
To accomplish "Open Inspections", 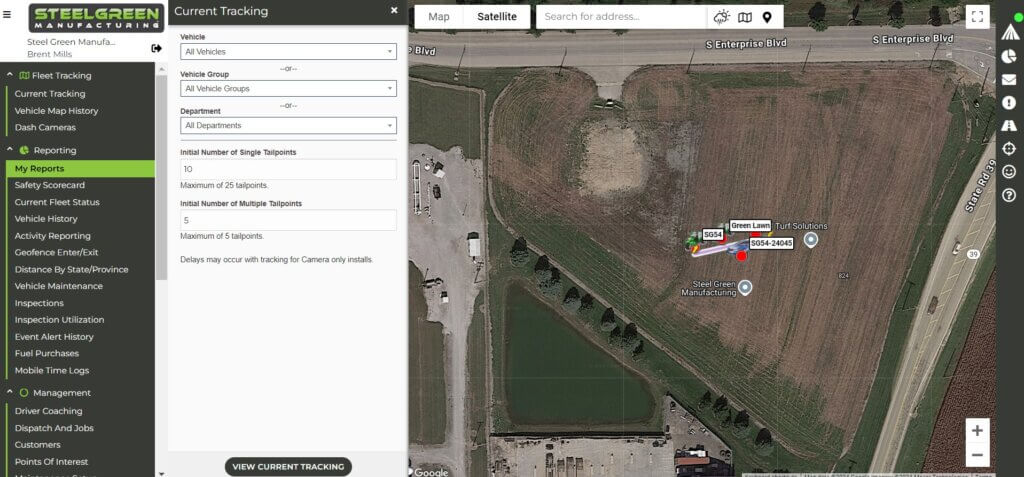I will tap(39, 303).
